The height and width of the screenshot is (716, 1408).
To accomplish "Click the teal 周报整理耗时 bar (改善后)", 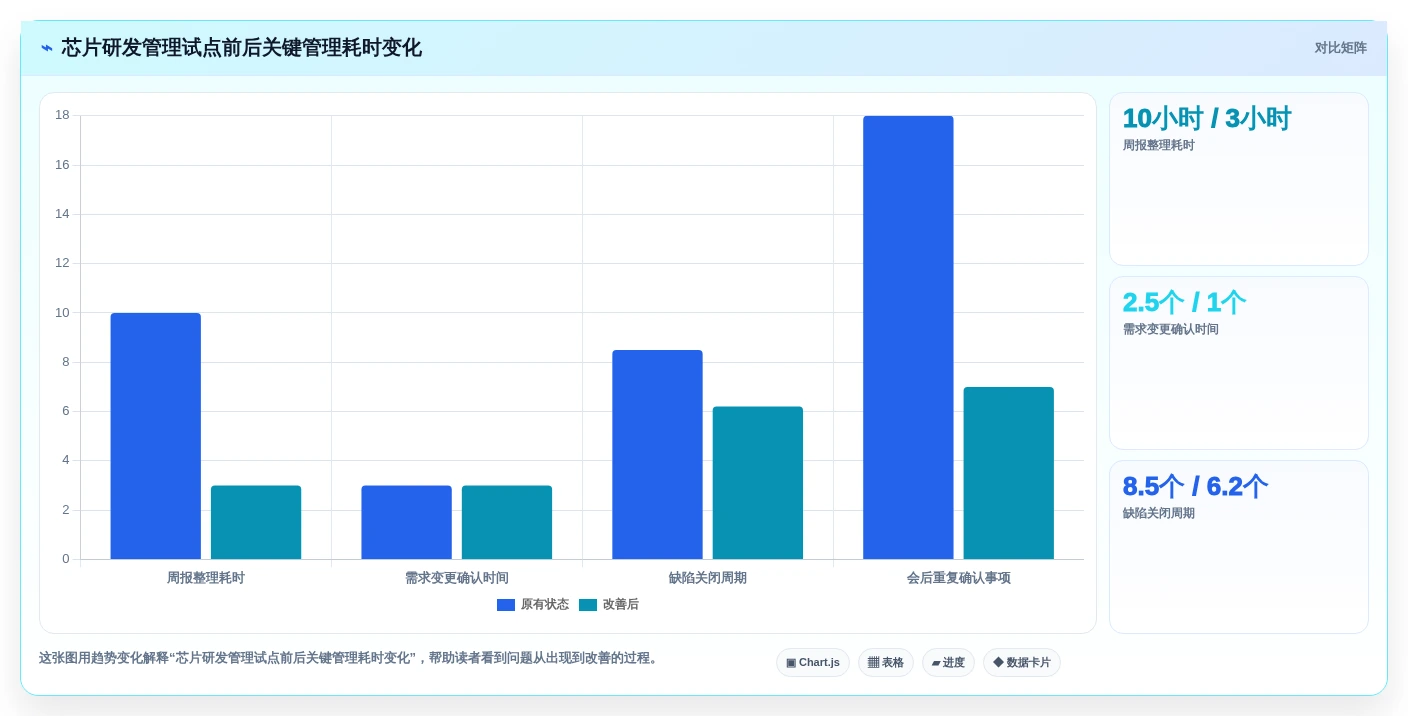I will pos(256,522).
